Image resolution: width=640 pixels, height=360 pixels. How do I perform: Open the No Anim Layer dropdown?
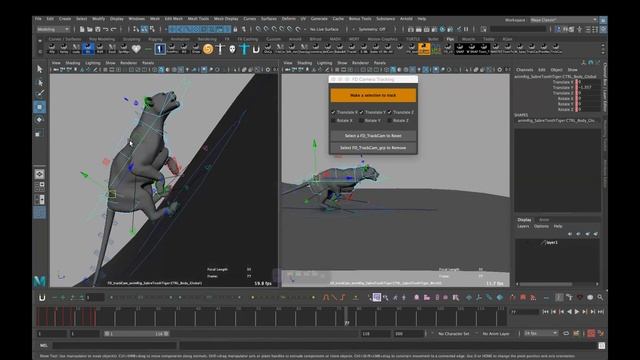pos(496,334)
